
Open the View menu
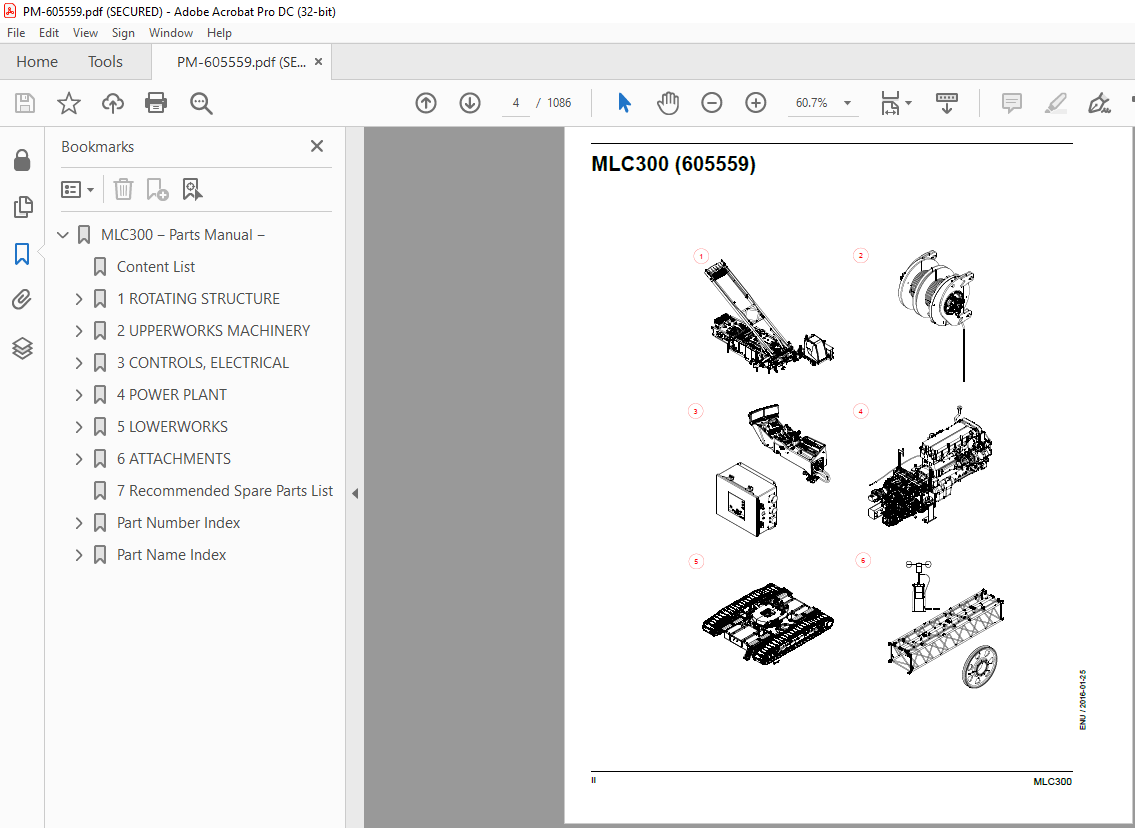[x=85, y=33]
